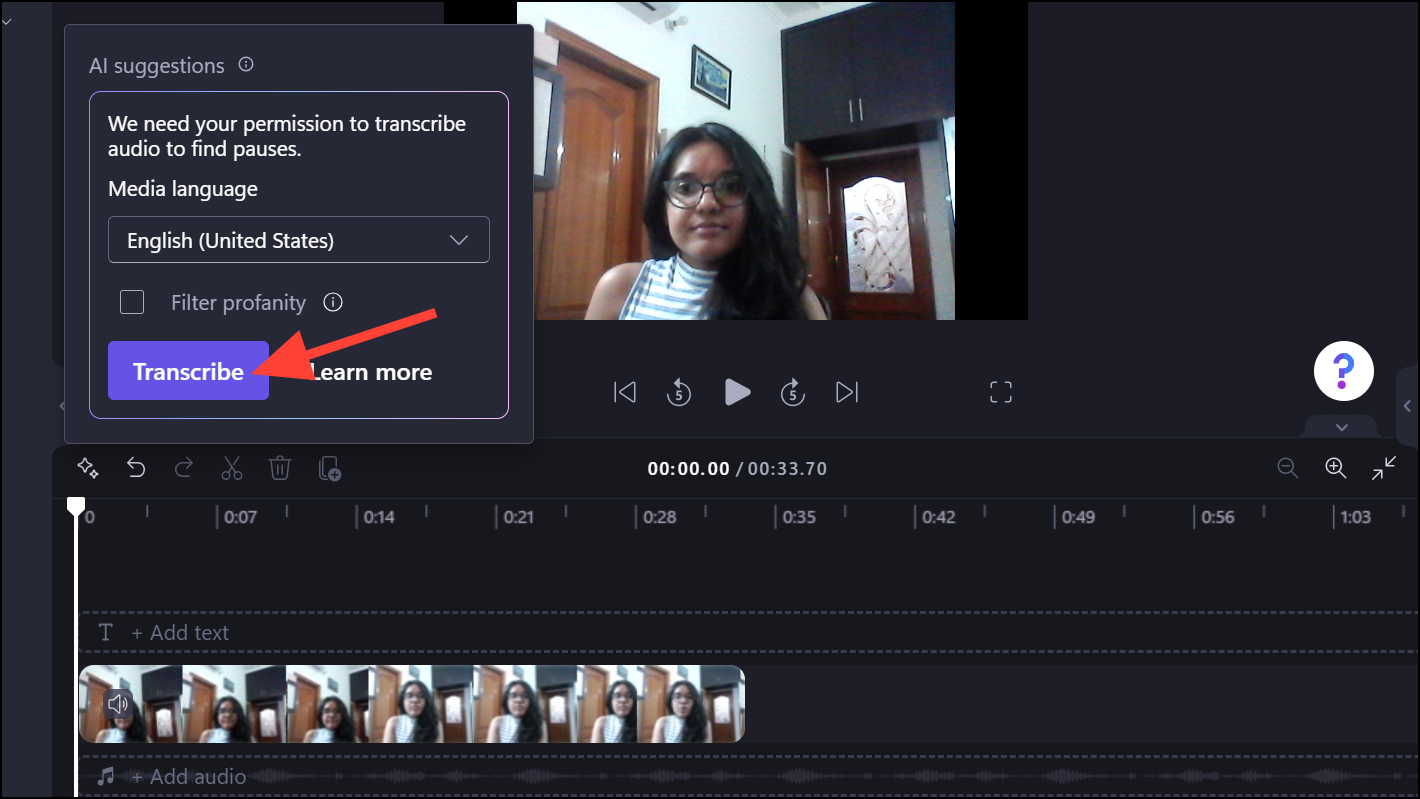Image resolution: width=1420 pixels, height=799 pixels.
Task: Click the Transcribe button
Action: (188, 371)
